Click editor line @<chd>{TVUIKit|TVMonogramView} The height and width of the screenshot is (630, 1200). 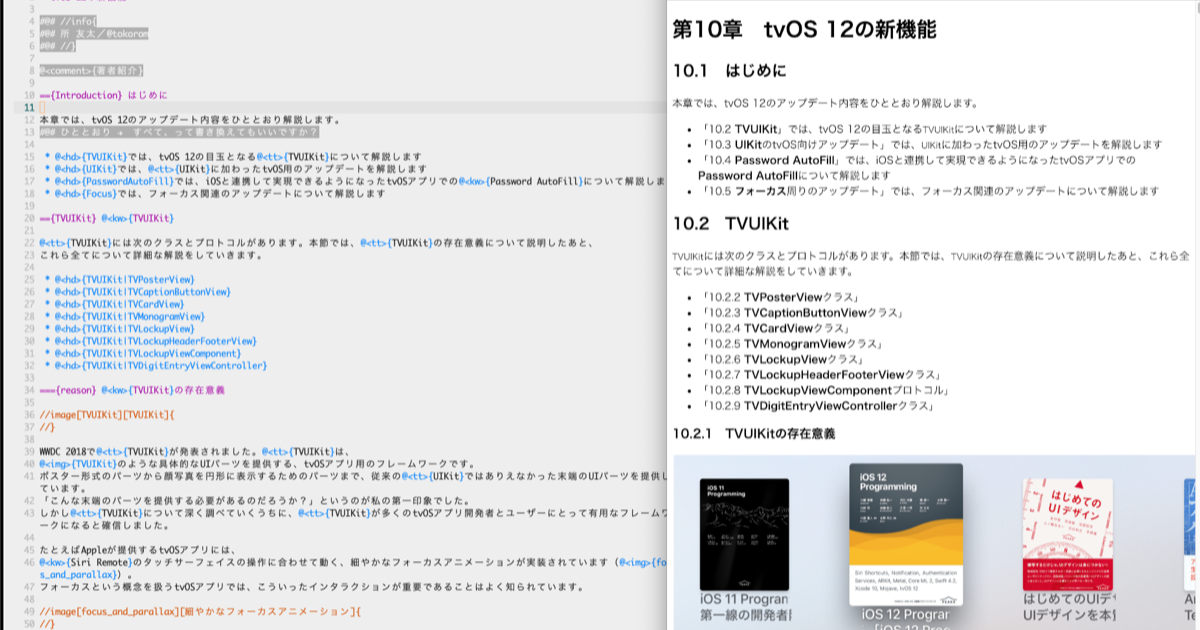tap(125, 316)
